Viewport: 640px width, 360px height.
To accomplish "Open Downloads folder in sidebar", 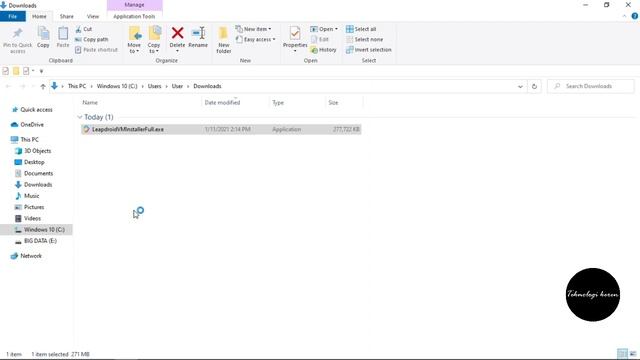I will click(33, 184).
